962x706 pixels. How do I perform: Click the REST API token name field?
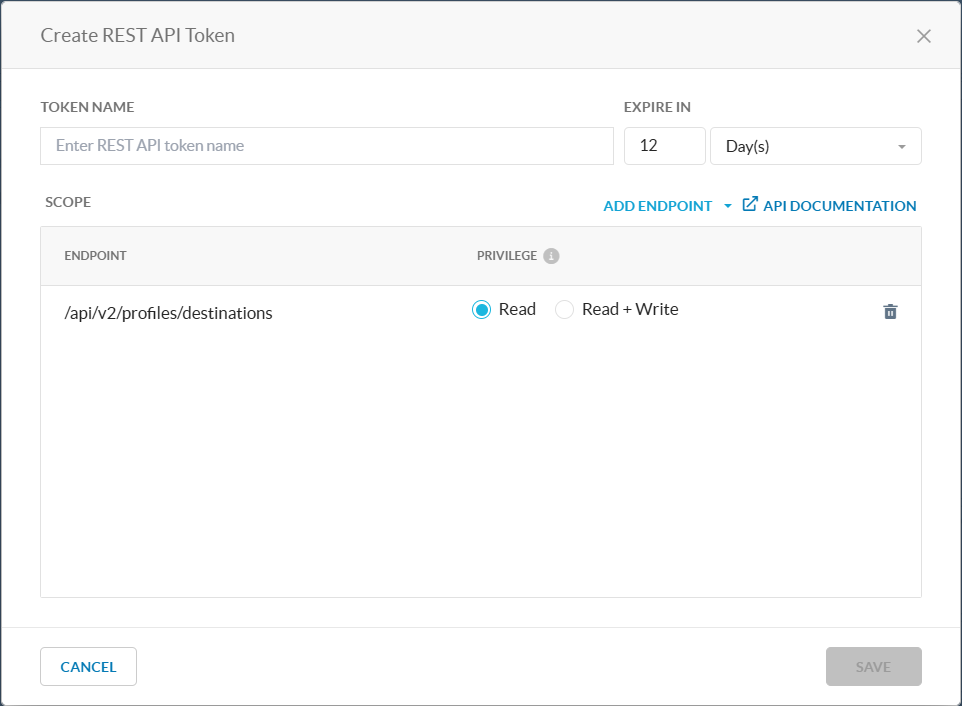click(x=326, y=145)
